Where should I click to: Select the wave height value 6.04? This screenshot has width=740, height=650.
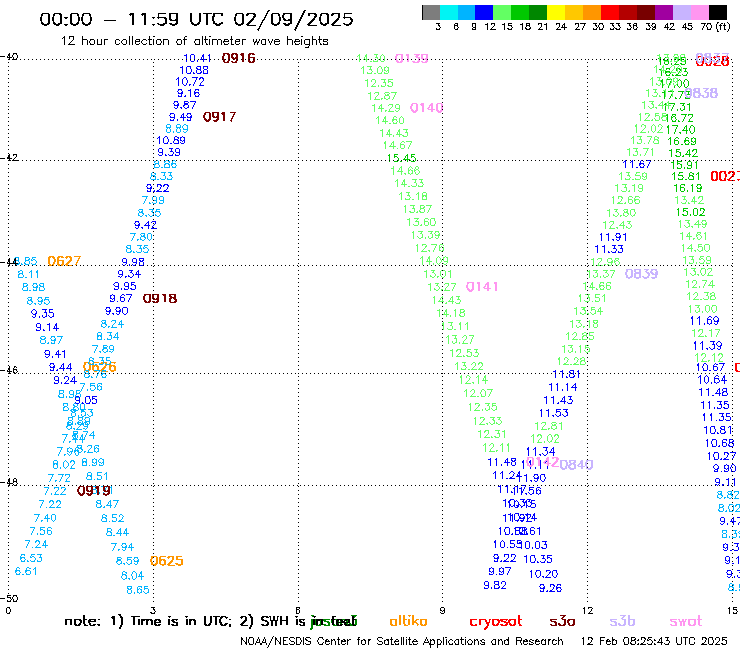132,575
